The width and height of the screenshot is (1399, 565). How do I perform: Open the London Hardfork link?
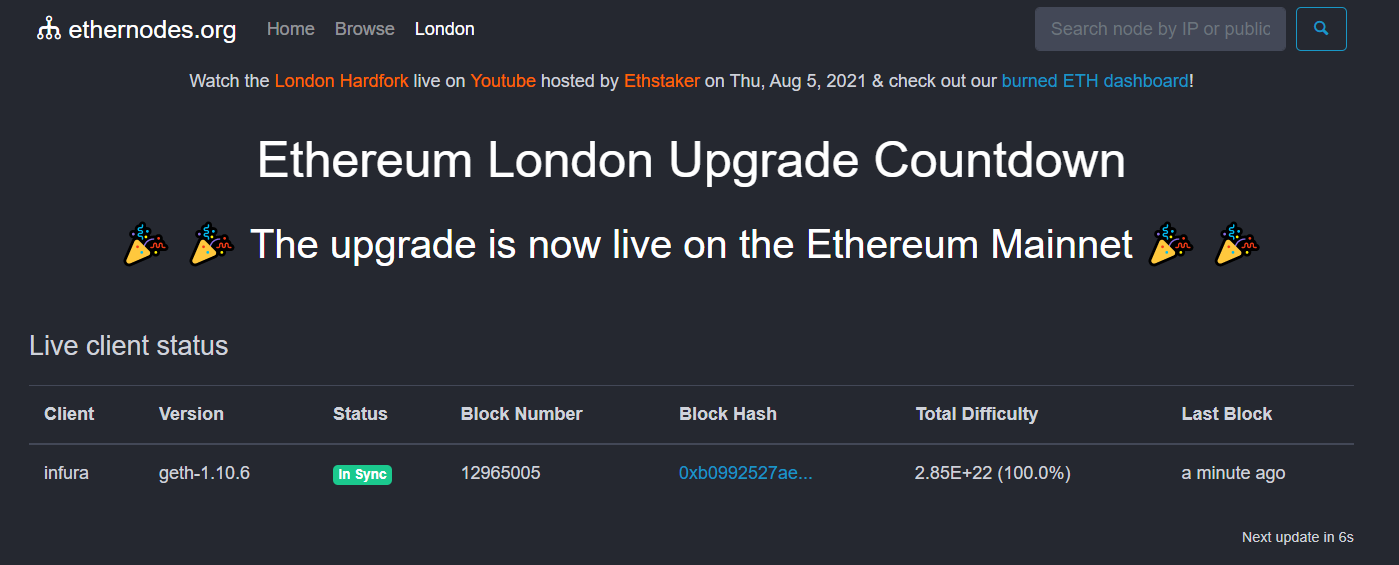point(341,81)
